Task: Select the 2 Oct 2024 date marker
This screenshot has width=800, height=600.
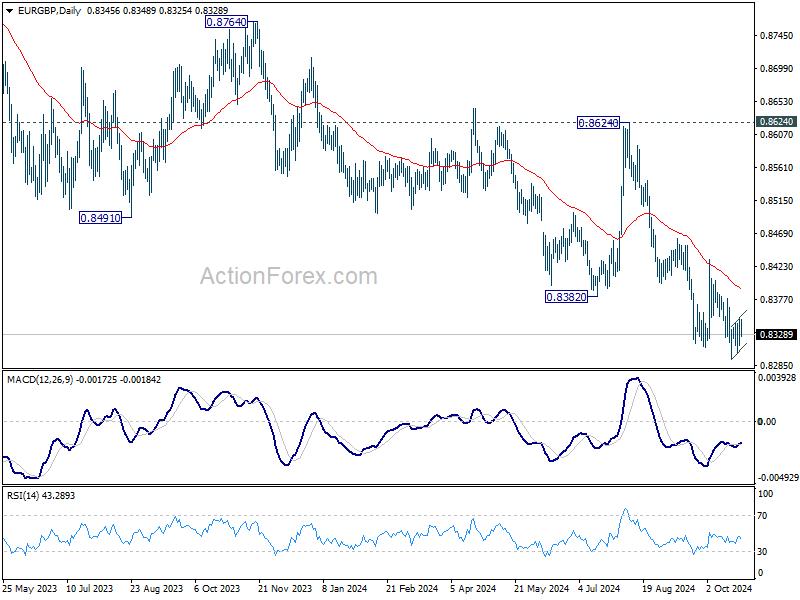Action: pos(729,588)
